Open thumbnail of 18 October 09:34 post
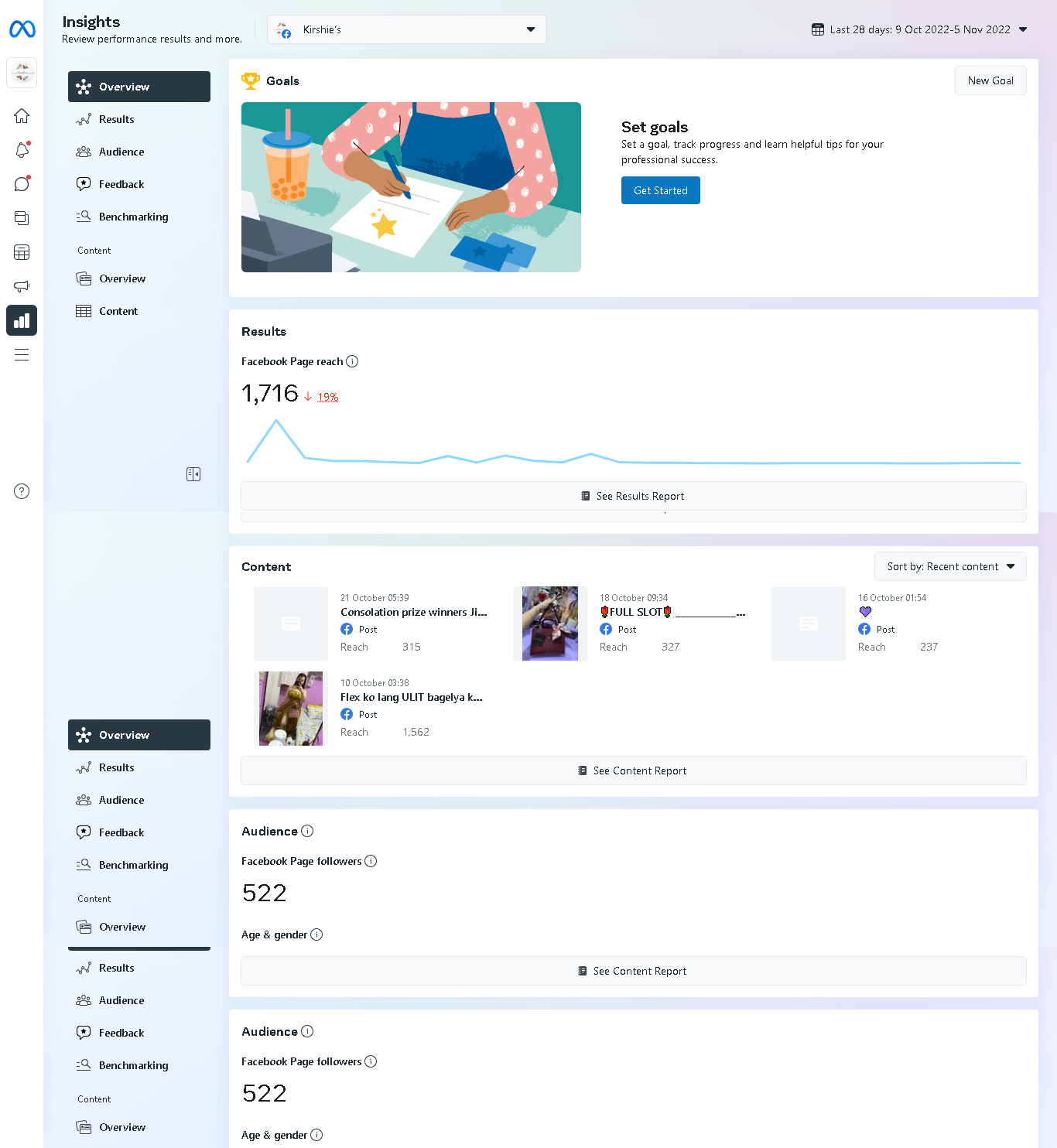This screenshot has height=1148, width=1057. pyautogui.click(x=550, y=624)
